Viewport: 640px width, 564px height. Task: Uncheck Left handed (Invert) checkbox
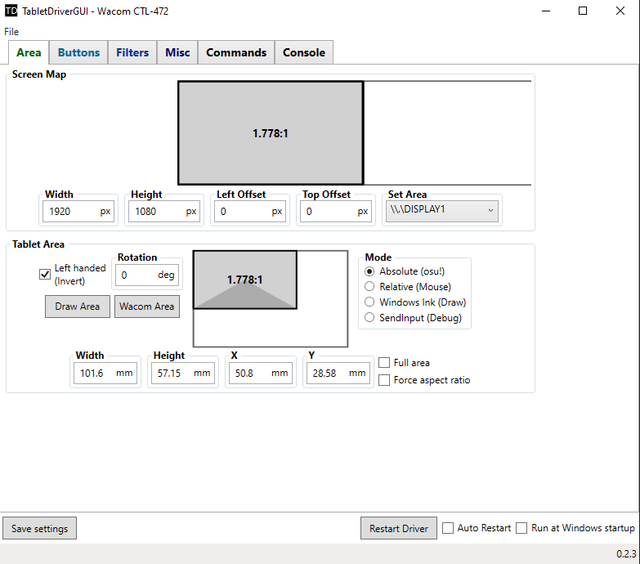coord(45,275)
